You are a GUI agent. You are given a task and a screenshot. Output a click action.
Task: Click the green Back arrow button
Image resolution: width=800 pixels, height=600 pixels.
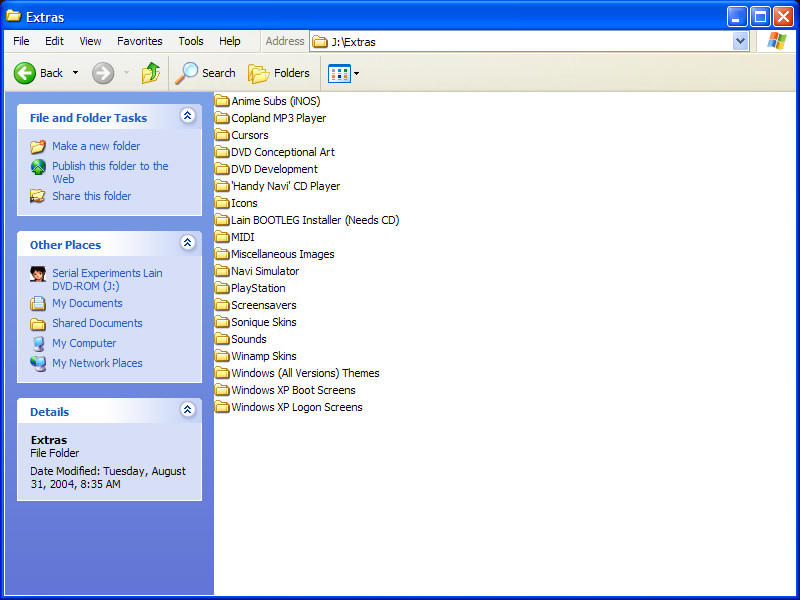click(x=25, y=73)
